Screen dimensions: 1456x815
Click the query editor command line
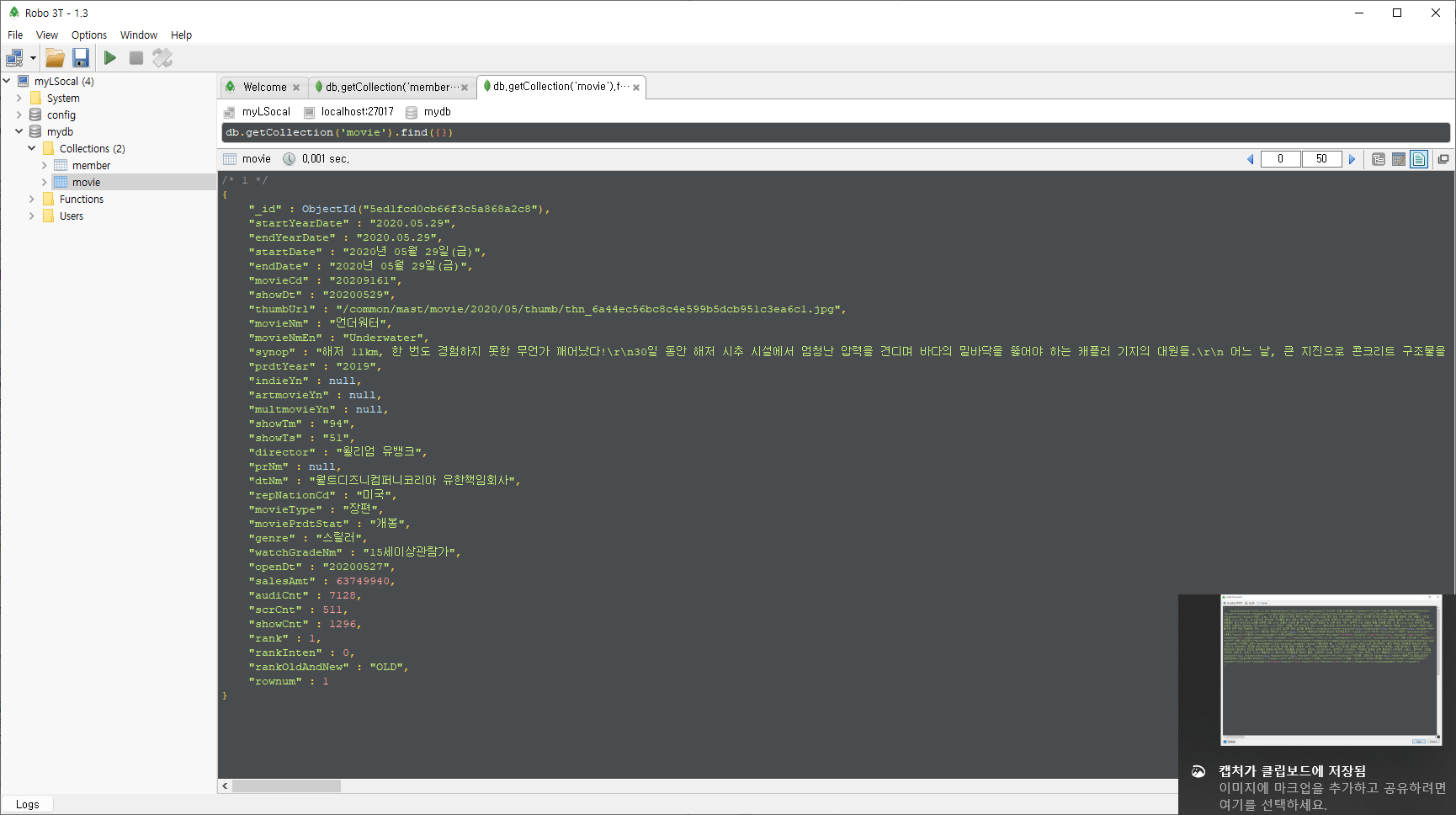[835, 133]
